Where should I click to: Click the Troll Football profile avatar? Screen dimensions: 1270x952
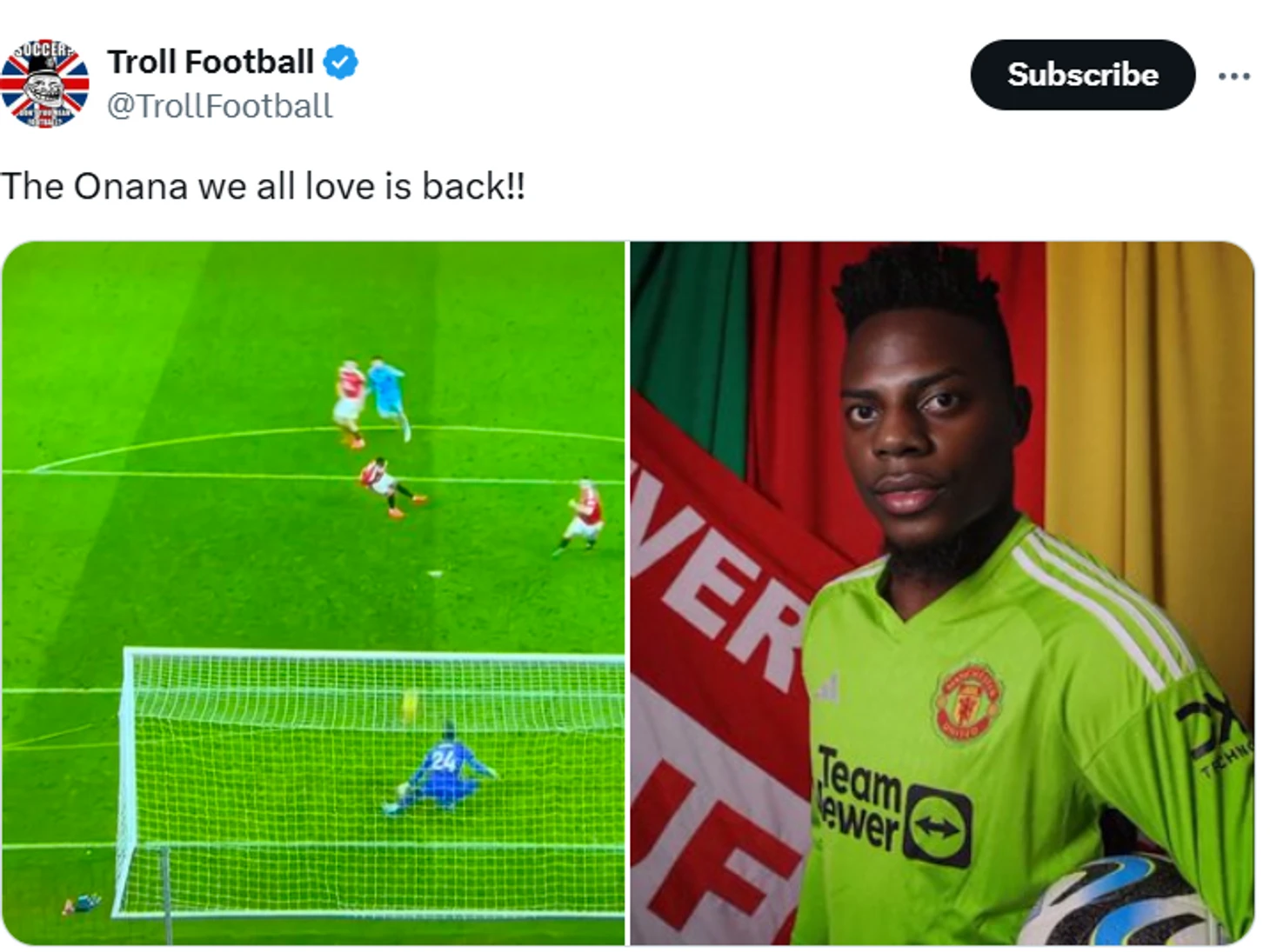44,83
